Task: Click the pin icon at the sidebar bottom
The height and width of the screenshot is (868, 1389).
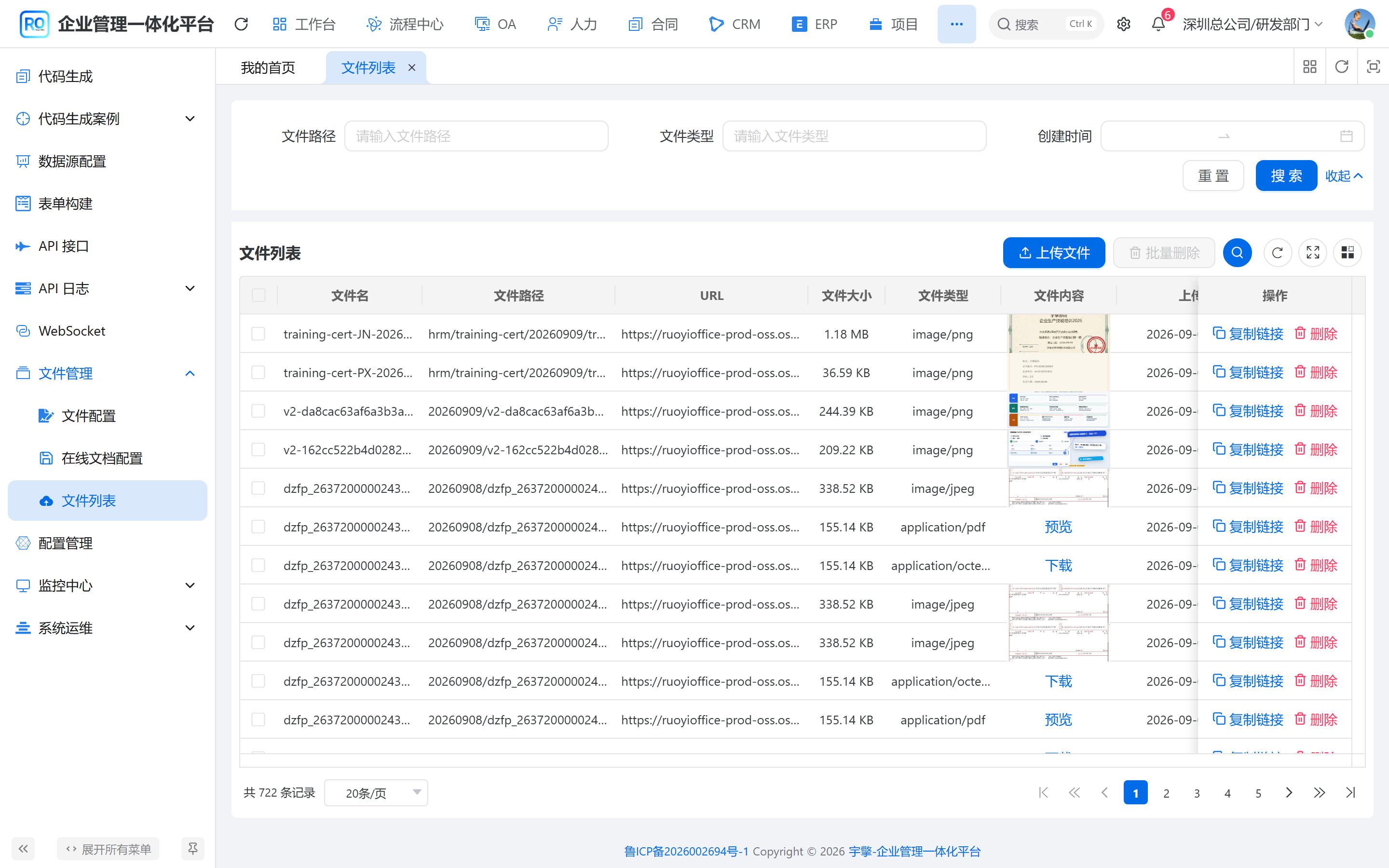Action: pyautogui.click(x=193, y=849)
